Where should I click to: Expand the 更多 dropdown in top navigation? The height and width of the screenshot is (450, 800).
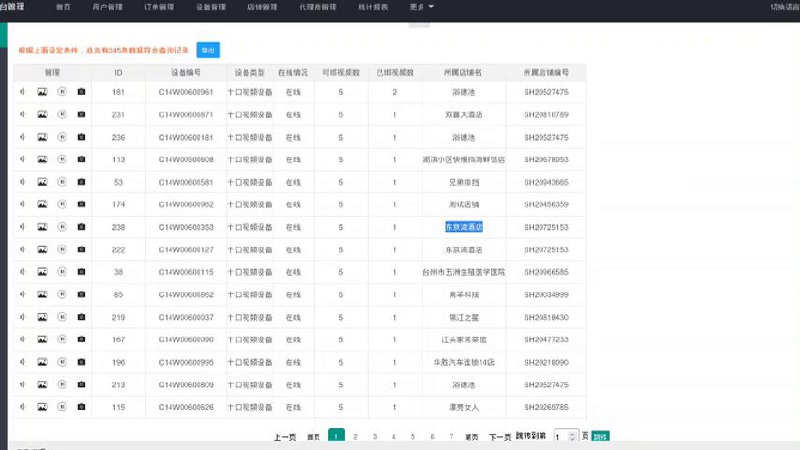422,7
